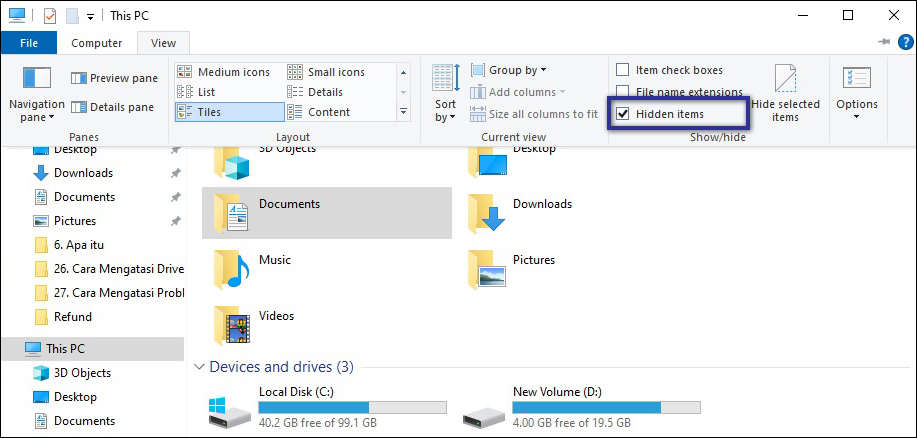Open the File menu tab
This screenshot has width=917, height=438.
[29, 43]
